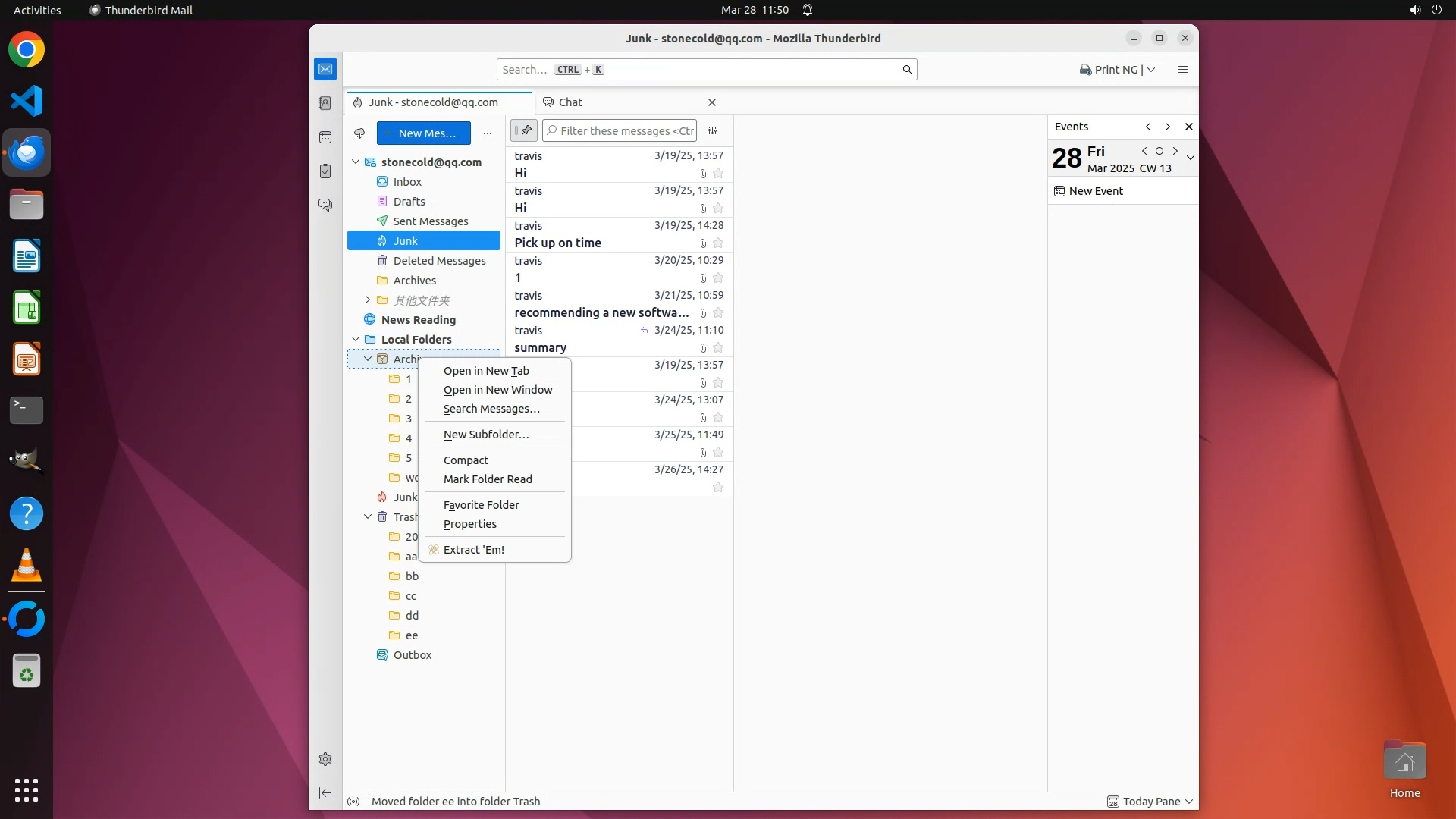Collapse the stonecold@qq.com account tree
Image resolution: width=1456 pixels, height=819 pixels.
356,162
